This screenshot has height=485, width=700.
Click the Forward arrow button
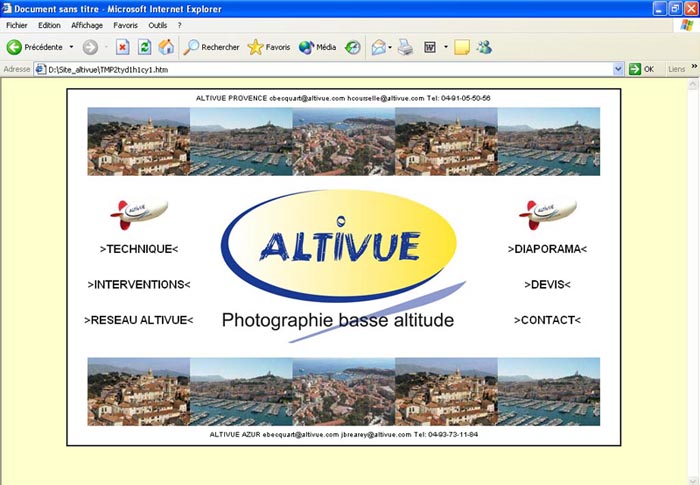[x=90, y=47]
